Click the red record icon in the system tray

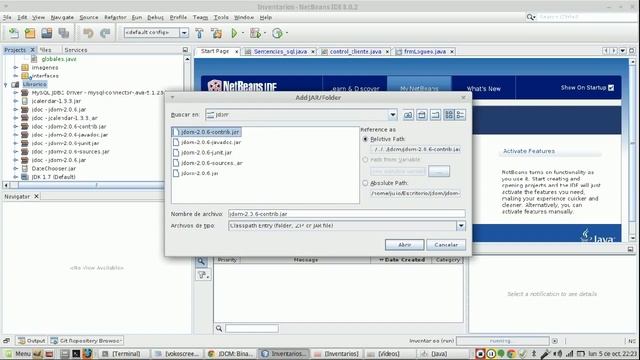(480, 353)
